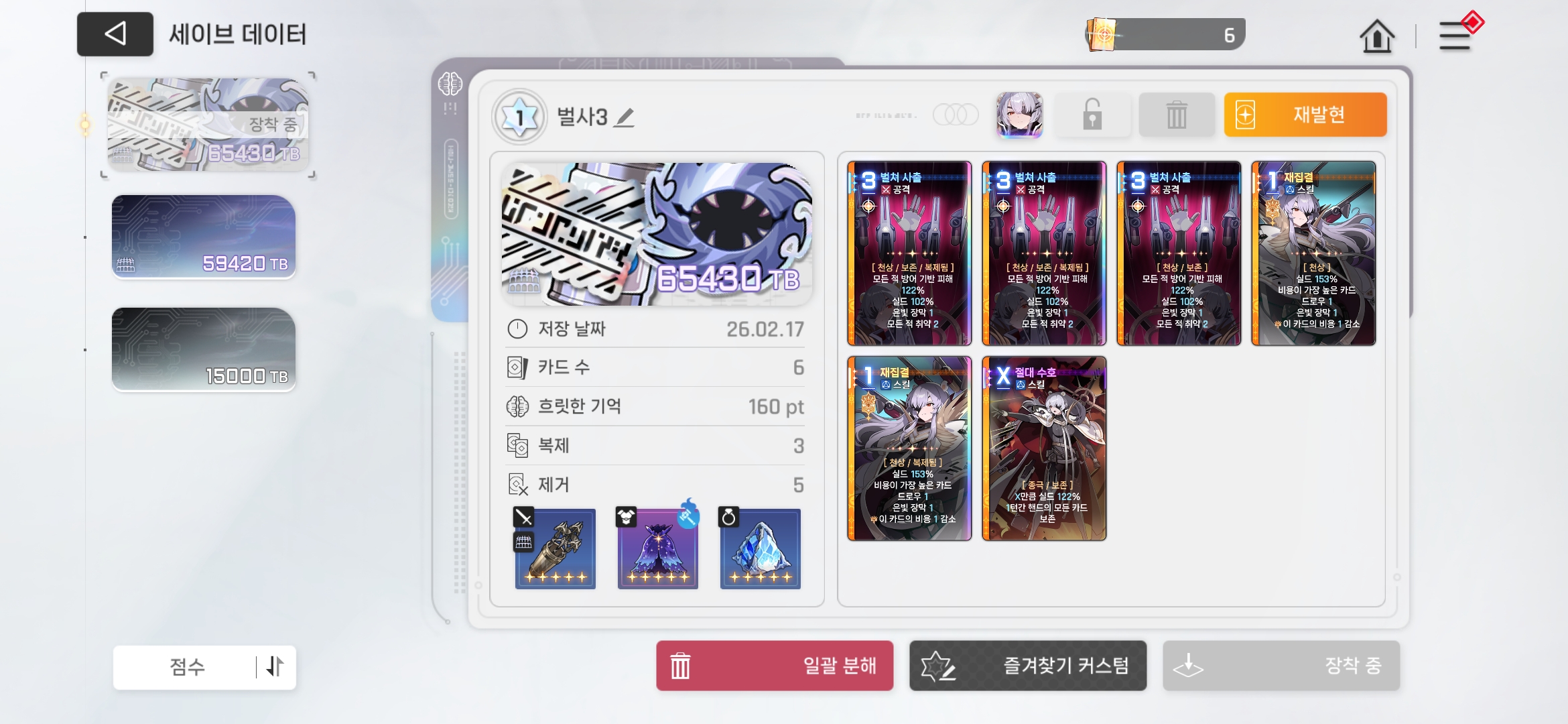The height and width of the screenshot is (724, 1568).
Task: Toggle the star favorite rank badge
Action: pos(519,117)
